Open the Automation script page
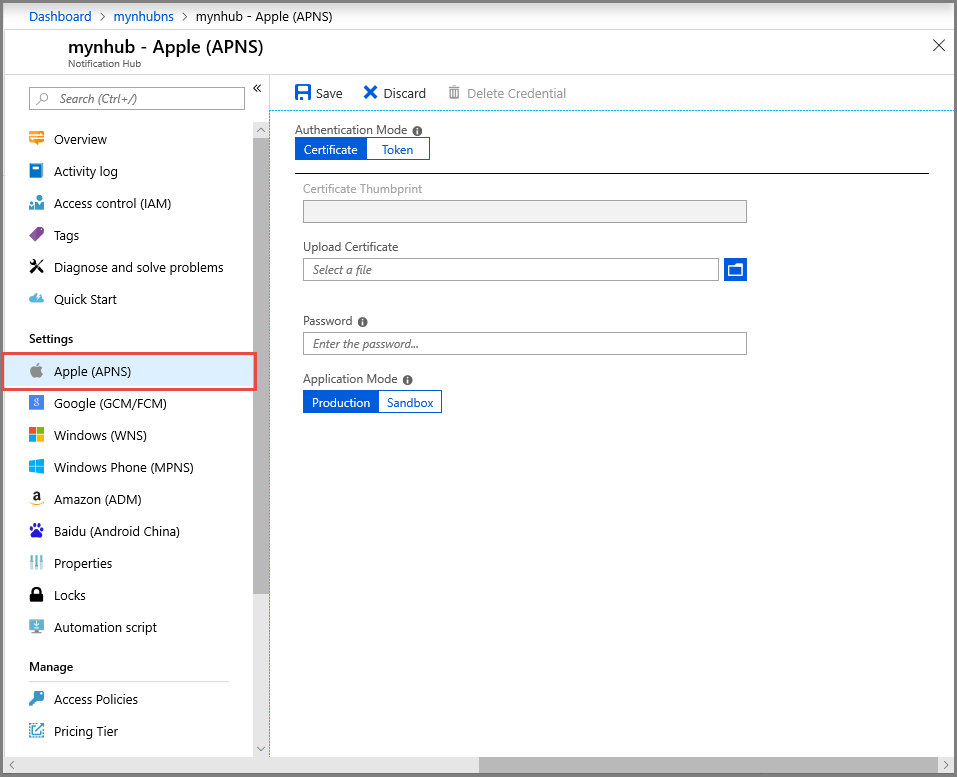Image resolution: width=957 pixels, height=777 pixels. [105, 627]
